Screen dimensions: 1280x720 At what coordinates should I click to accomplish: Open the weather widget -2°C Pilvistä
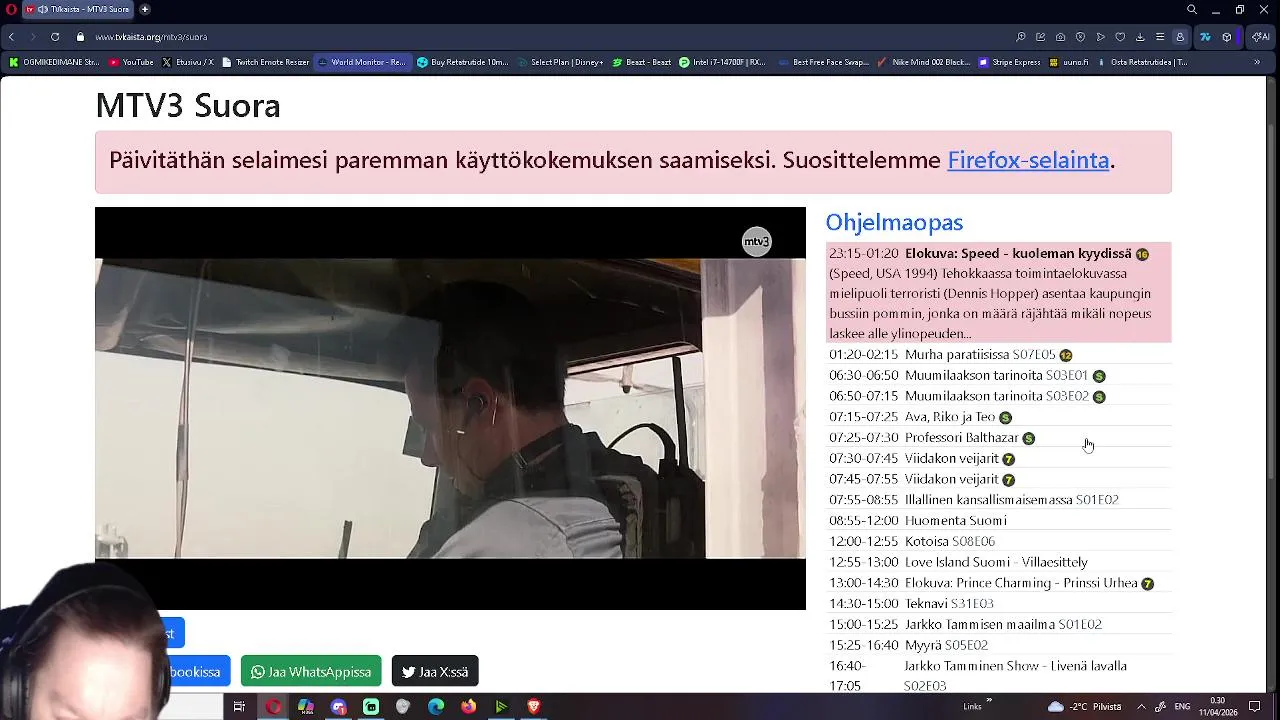click(1084, 707)
